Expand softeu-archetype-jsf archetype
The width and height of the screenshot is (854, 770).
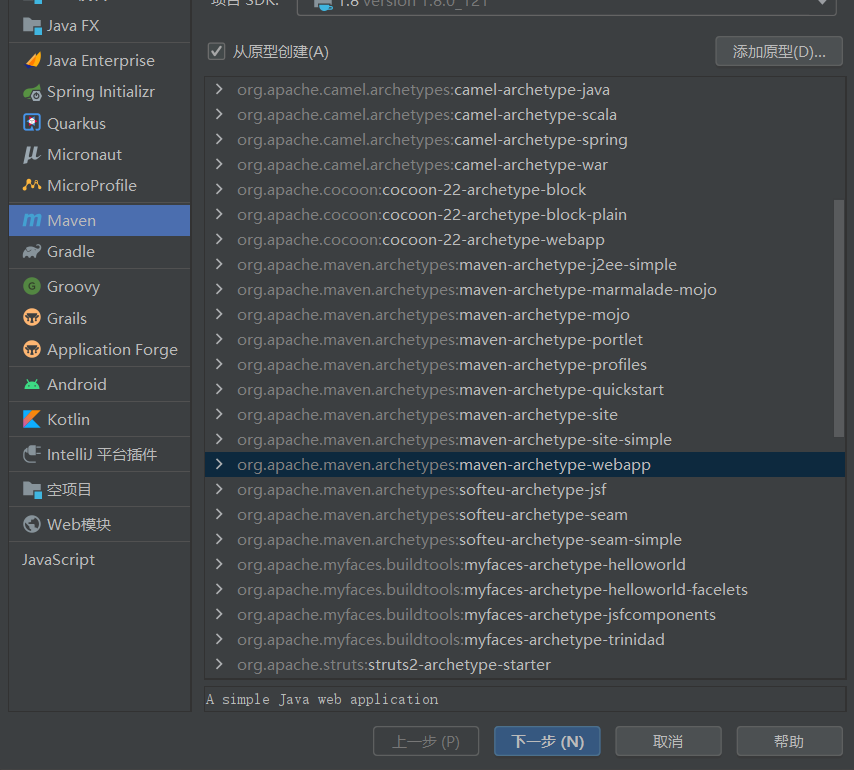[x=219, y=490]
